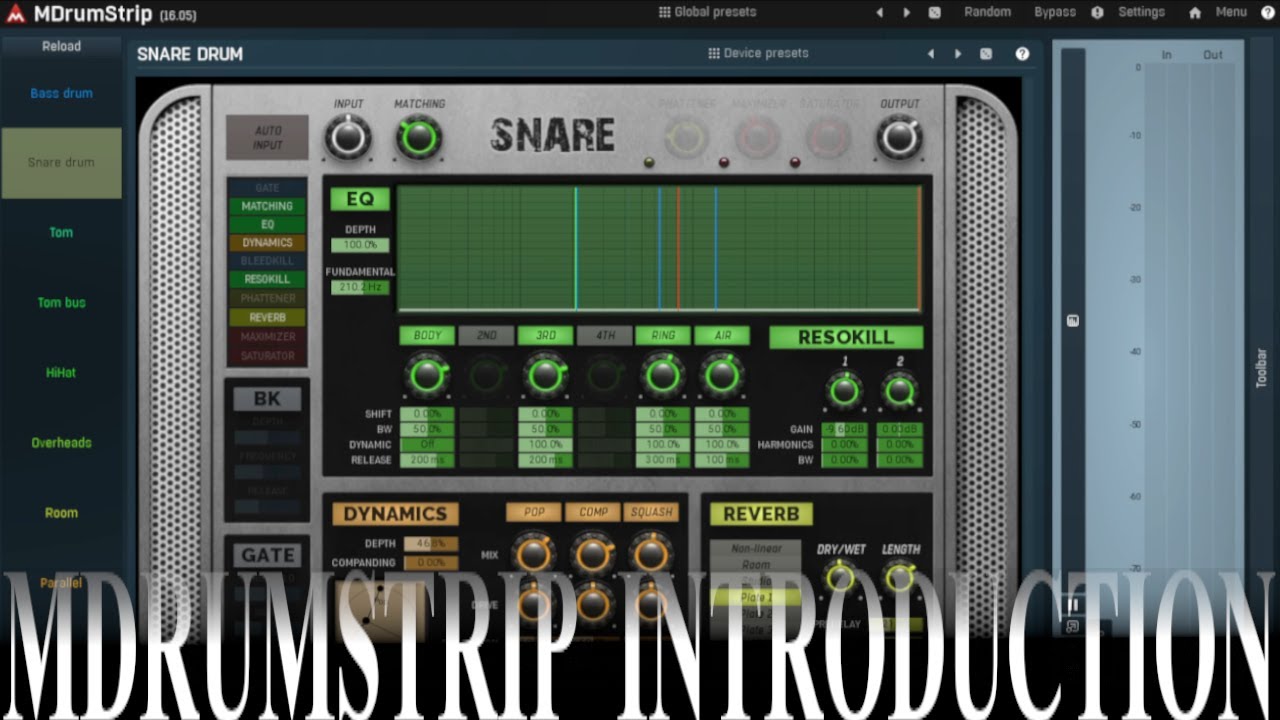Adjust the OUTPUT knob
The width and height of the screenshot is (1280, 720).
[899, 137]
